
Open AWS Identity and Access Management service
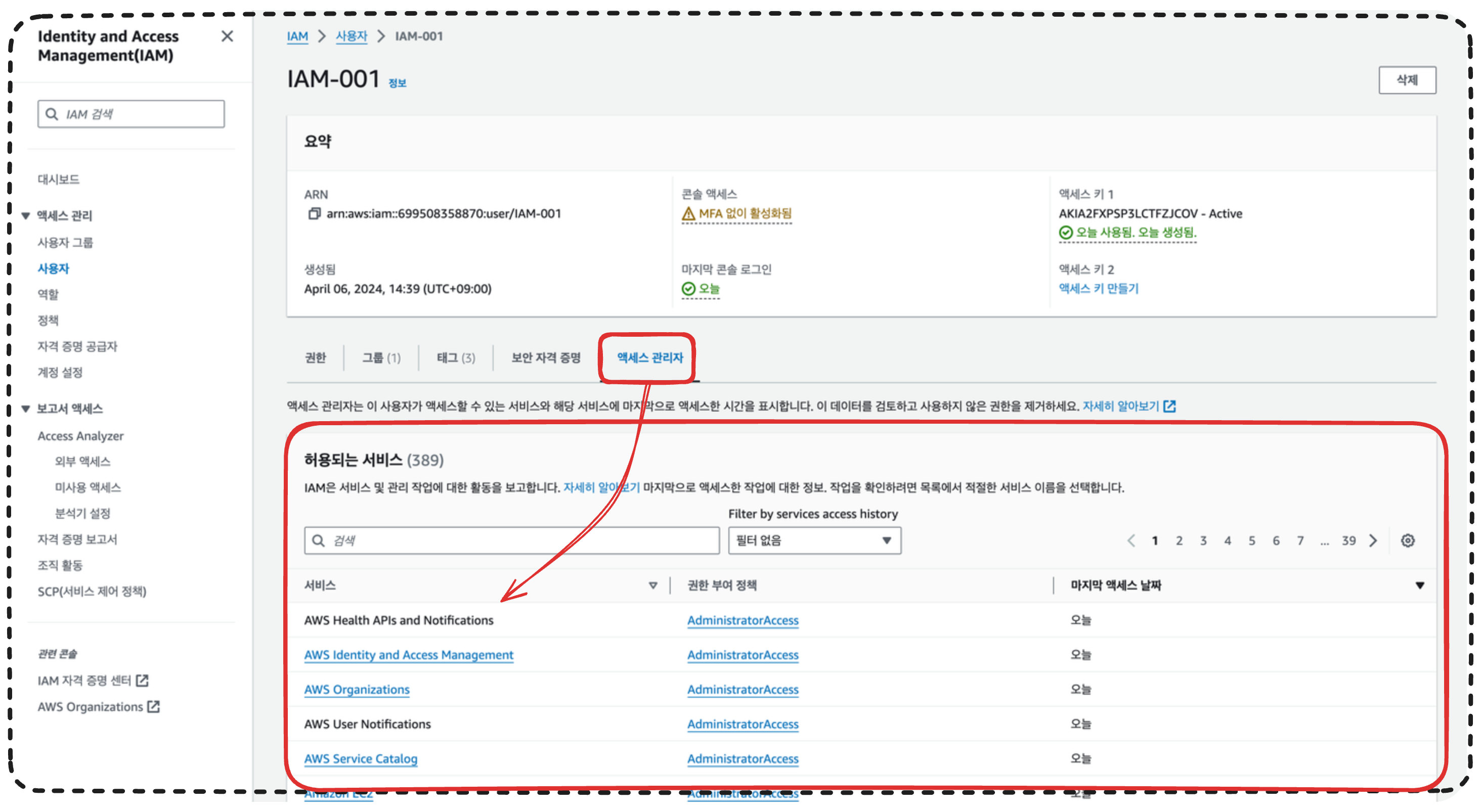pyautogui.click(x=409, y=655)
